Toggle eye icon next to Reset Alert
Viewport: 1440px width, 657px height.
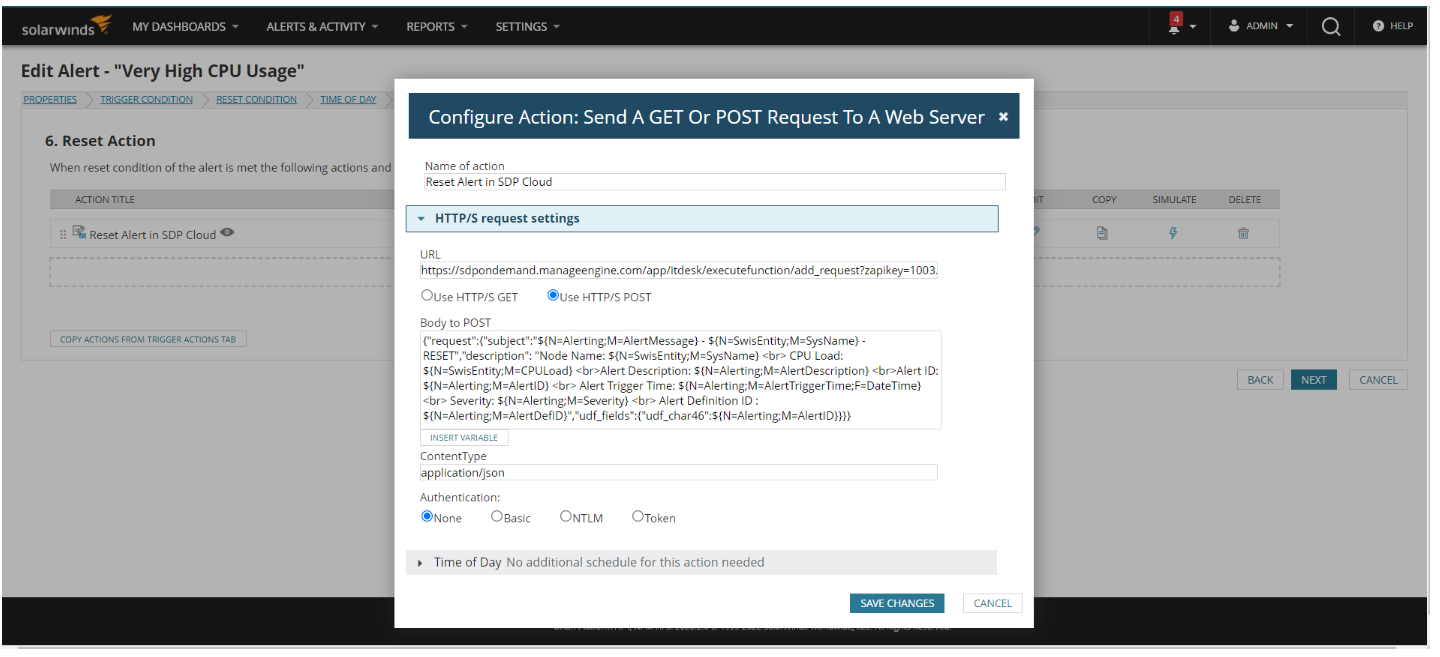[228, 233]
